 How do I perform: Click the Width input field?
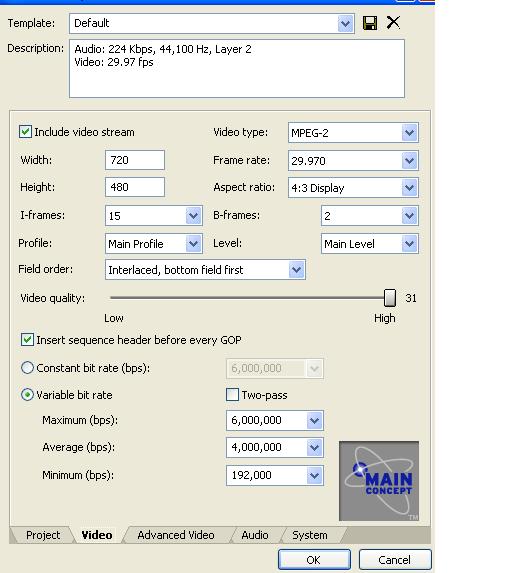(135, 160)
